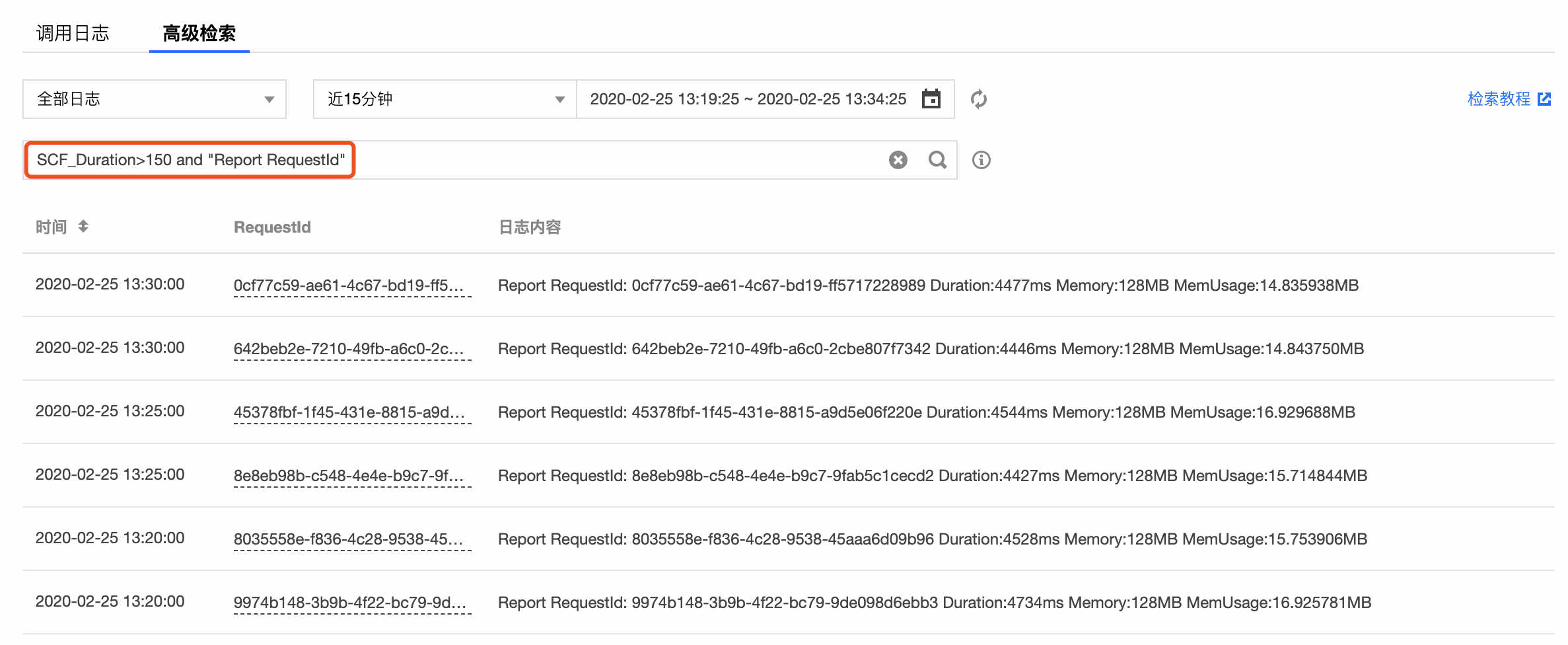Click time cell of the 9974b148 row
1568x645 pixels.
coord(110,601)
